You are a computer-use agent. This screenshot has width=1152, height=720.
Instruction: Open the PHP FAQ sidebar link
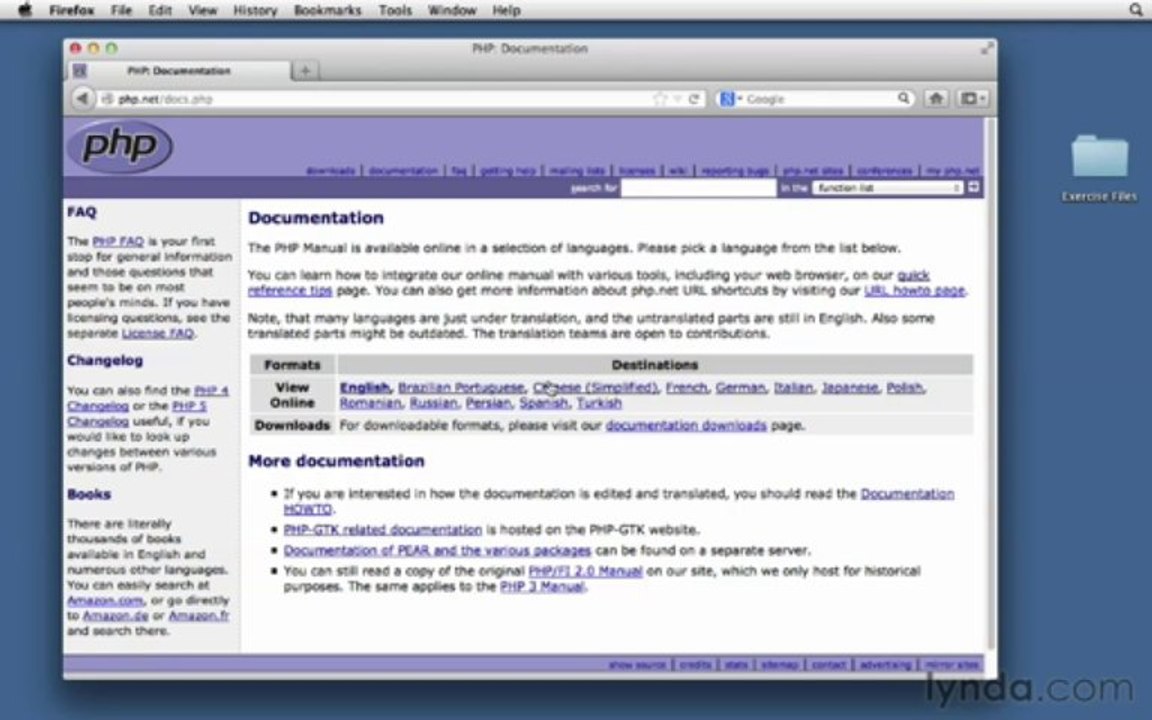click(118, 241)
